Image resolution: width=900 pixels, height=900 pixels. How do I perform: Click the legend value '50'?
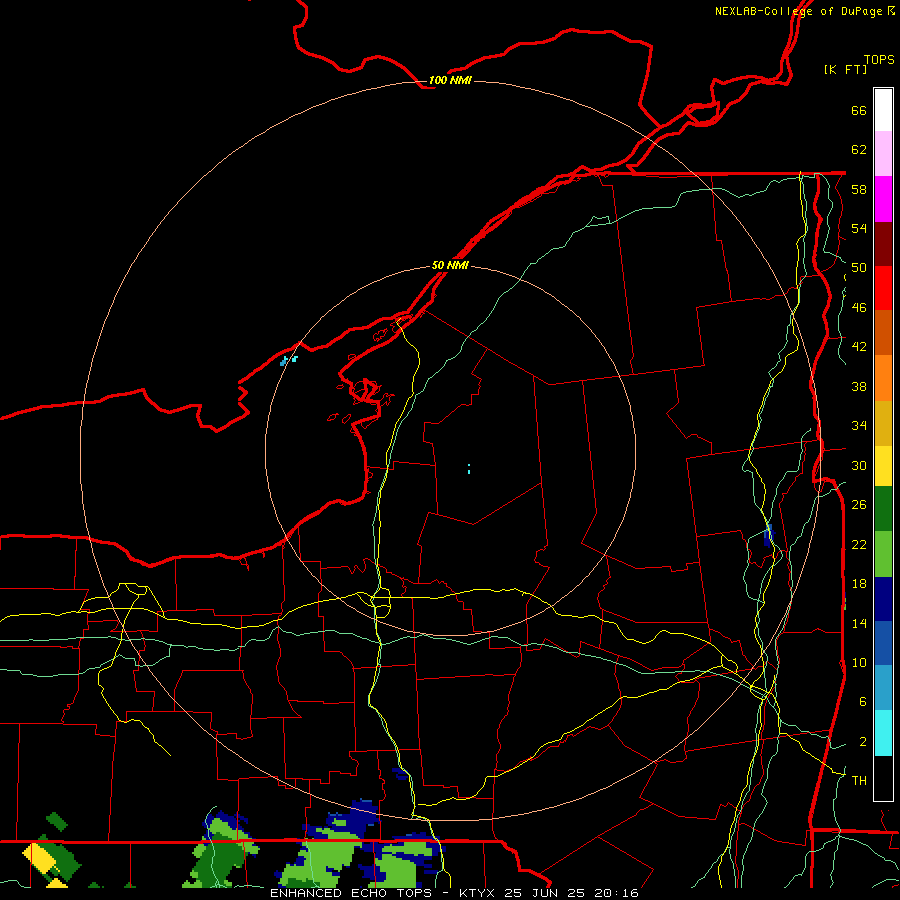[859, 268]
